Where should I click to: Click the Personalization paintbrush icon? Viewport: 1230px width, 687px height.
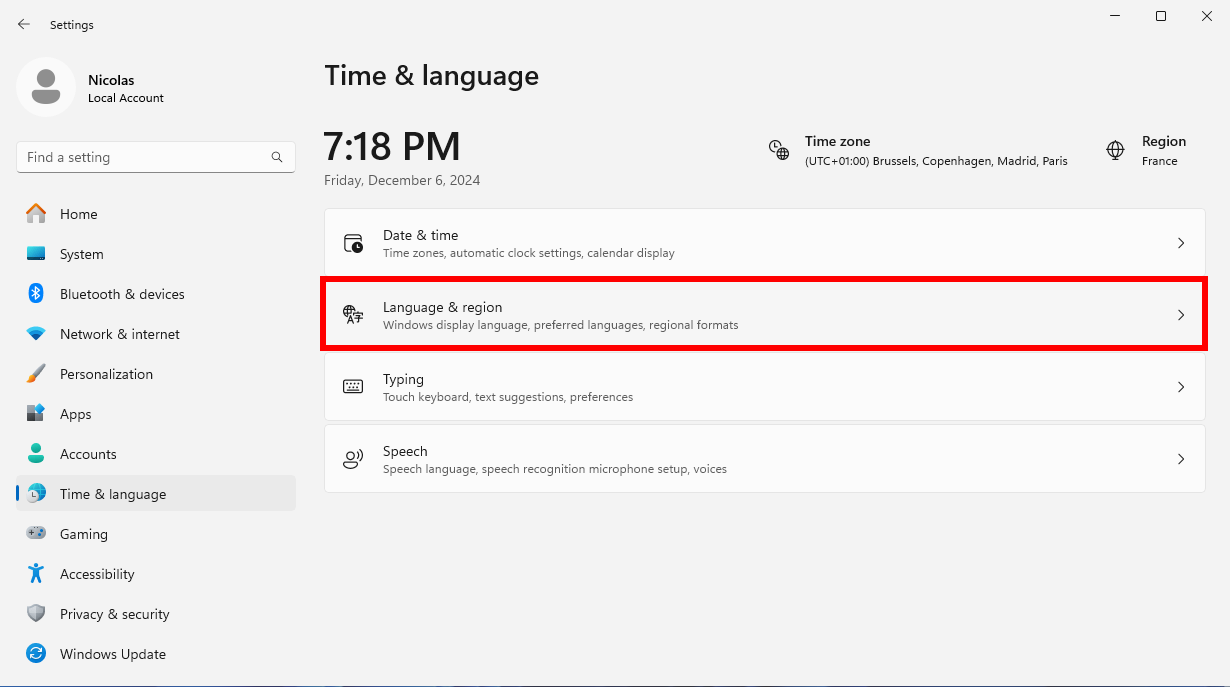coord(36,374)
